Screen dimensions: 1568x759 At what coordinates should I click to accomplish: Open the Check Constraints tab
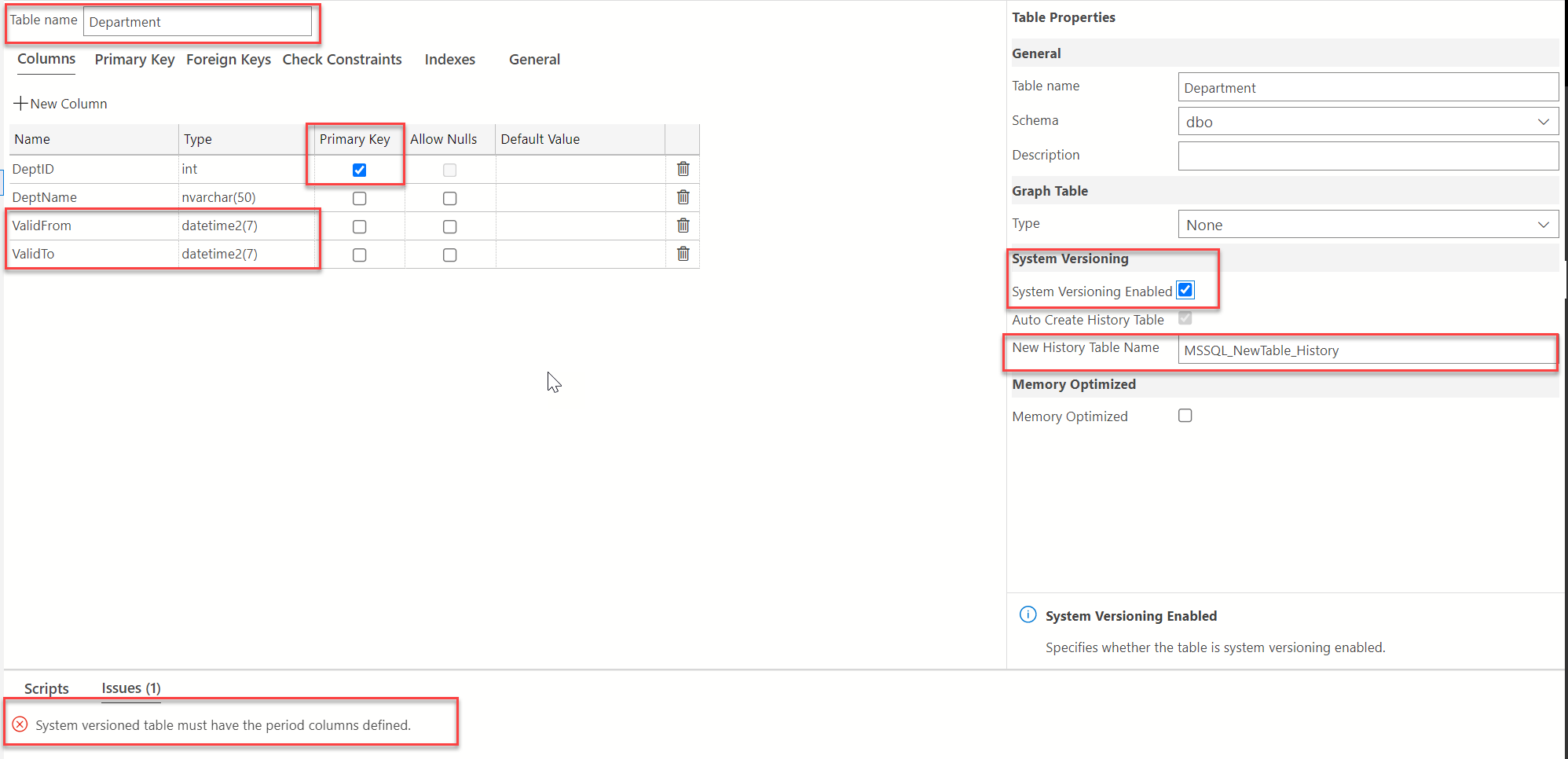pyautogui.click(x=342, y=60)
